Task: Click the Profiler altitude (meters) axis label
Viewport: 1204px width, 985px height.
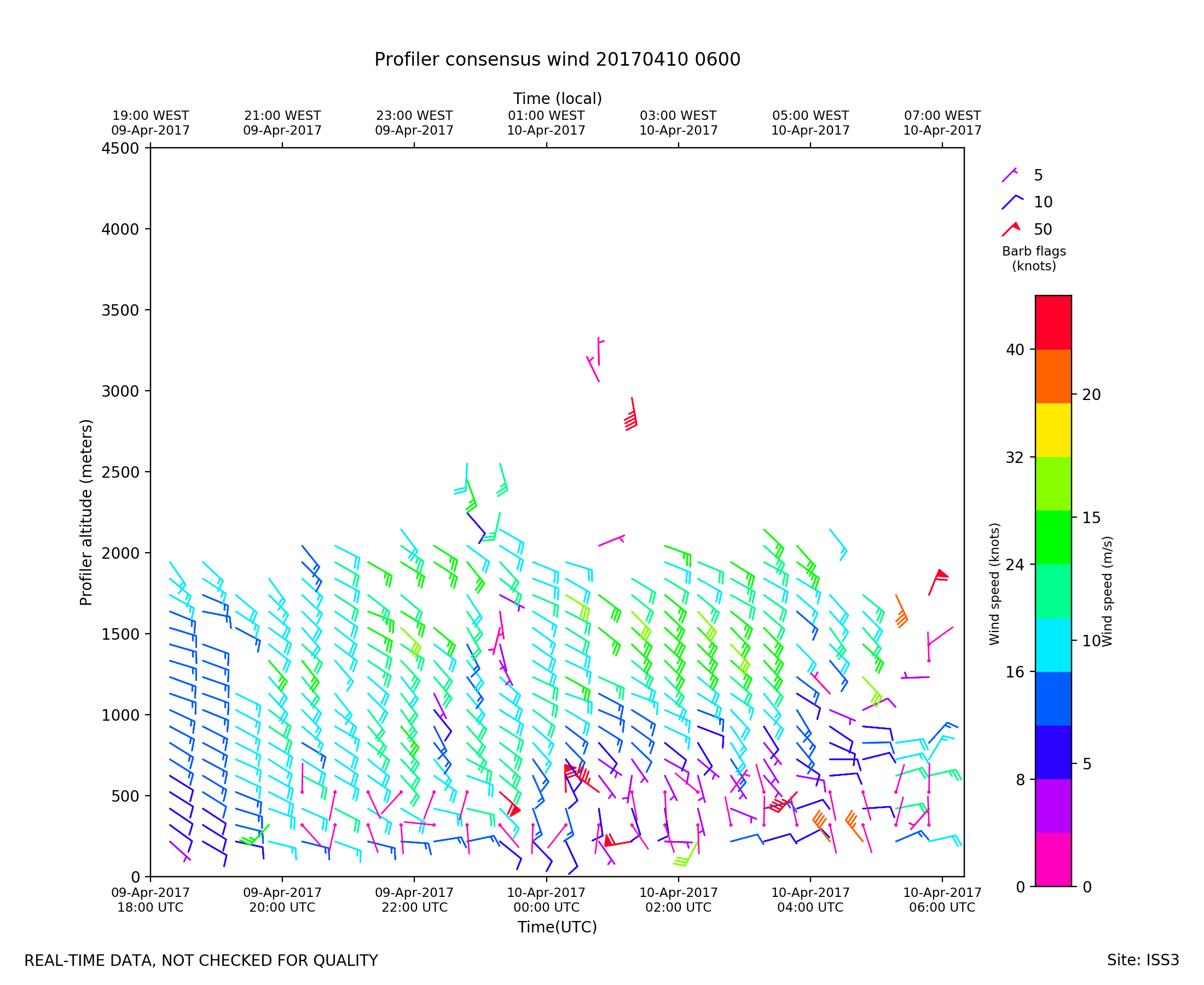Action: [86, 512]
